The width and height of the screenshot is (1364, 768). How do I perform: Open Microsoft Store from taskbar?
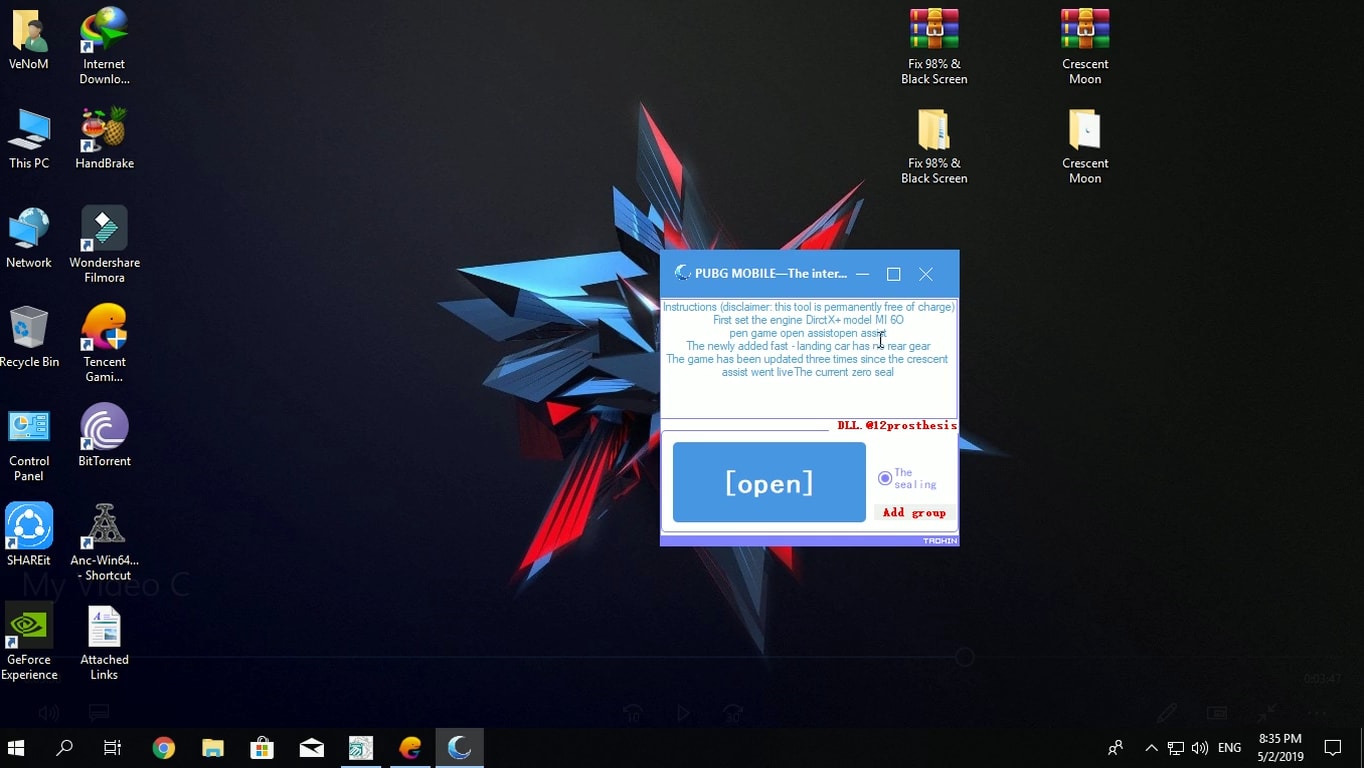tap(262, 748)
